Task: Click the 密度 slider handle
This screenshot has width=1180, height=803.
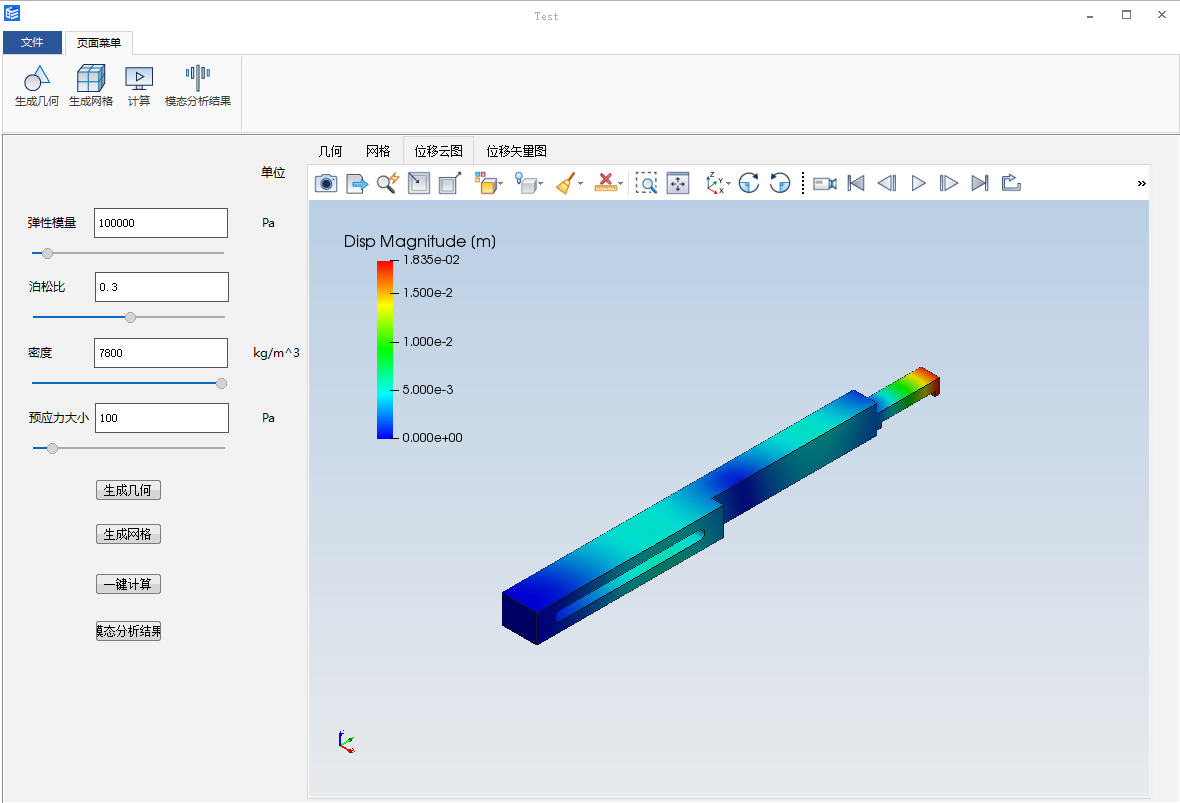Action: pos(221,383)
